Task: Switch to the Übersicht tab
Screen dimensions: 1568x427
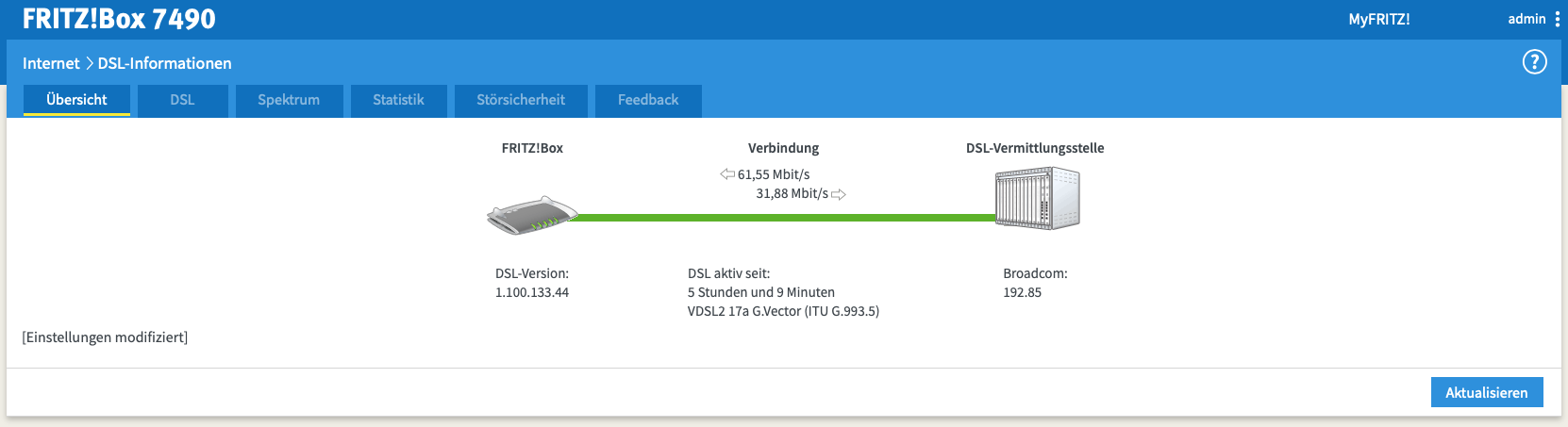Action: (76, 100)
